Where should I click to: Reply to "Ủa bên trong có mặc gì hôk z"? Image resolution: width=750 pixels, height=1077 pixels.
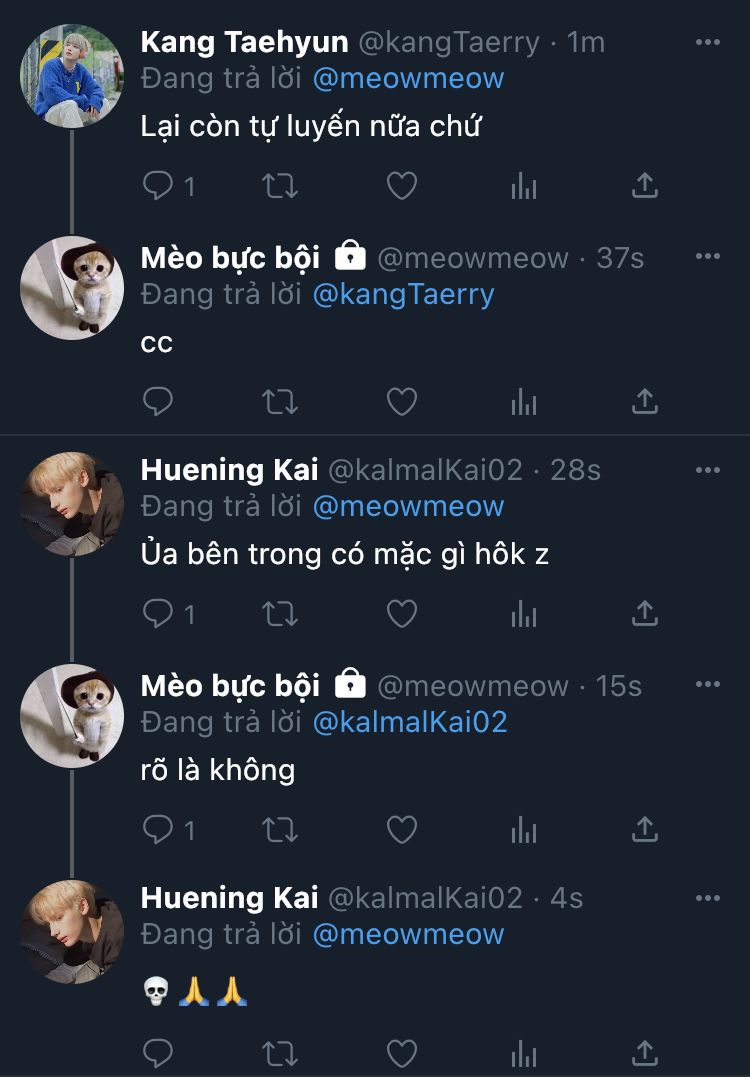pos(158,614)
